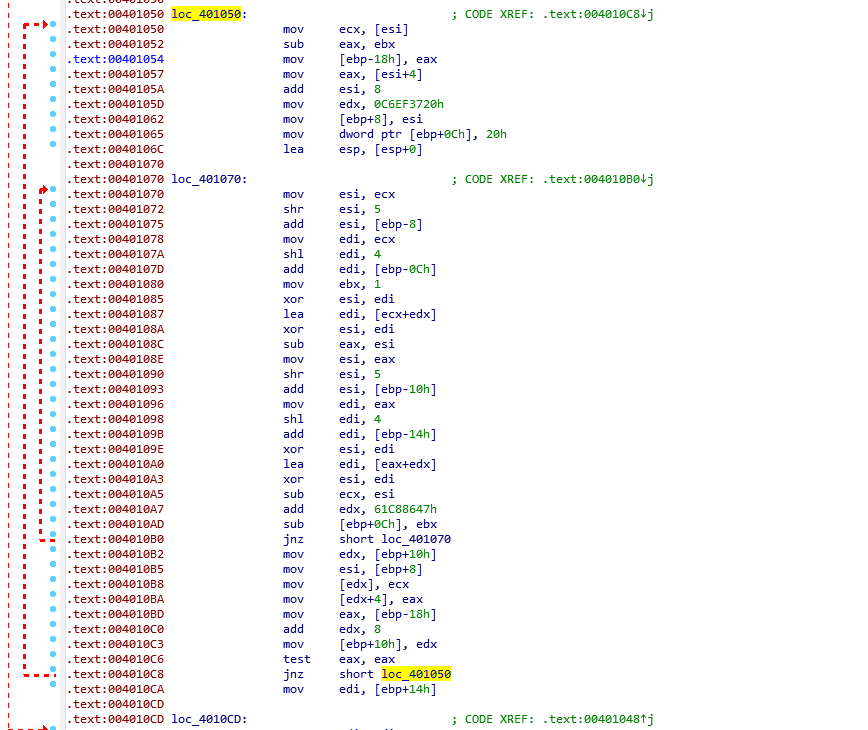Click address .text:00401052
This screenshot has width=868, height=730.
coord(115,44)
